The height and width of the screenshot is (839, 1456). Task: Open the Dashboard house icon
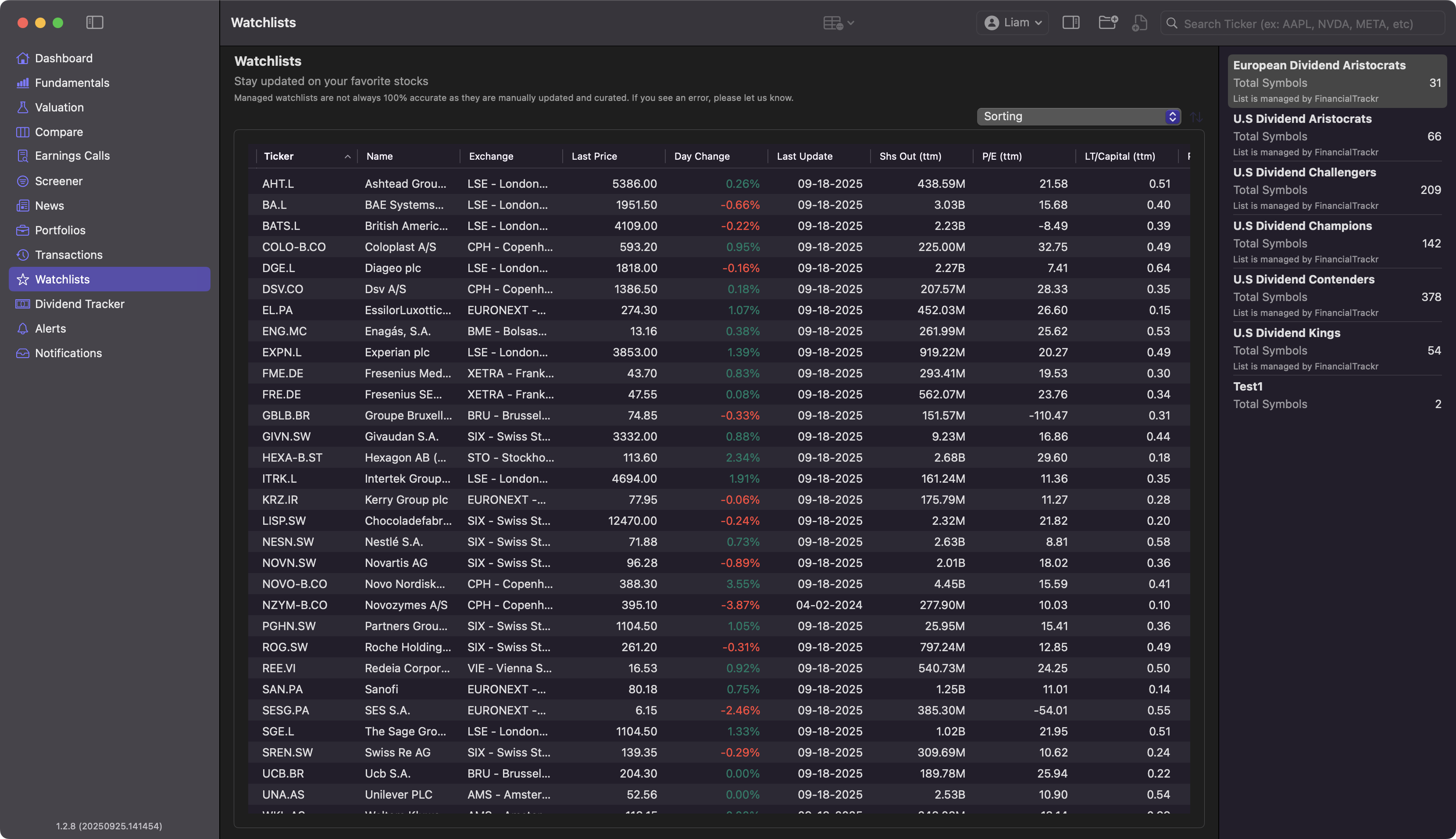point(22,58)
